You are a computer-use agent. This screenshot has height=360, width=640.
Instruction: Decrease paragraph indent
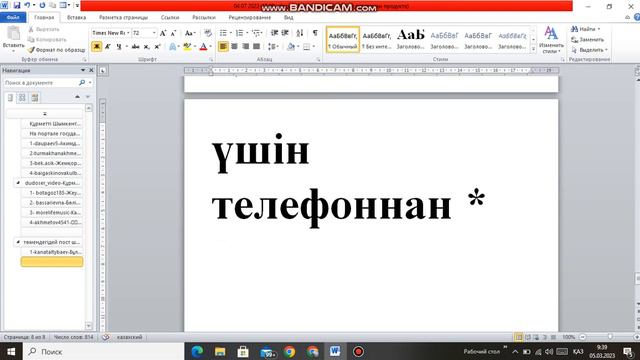[x=274, y=33]
